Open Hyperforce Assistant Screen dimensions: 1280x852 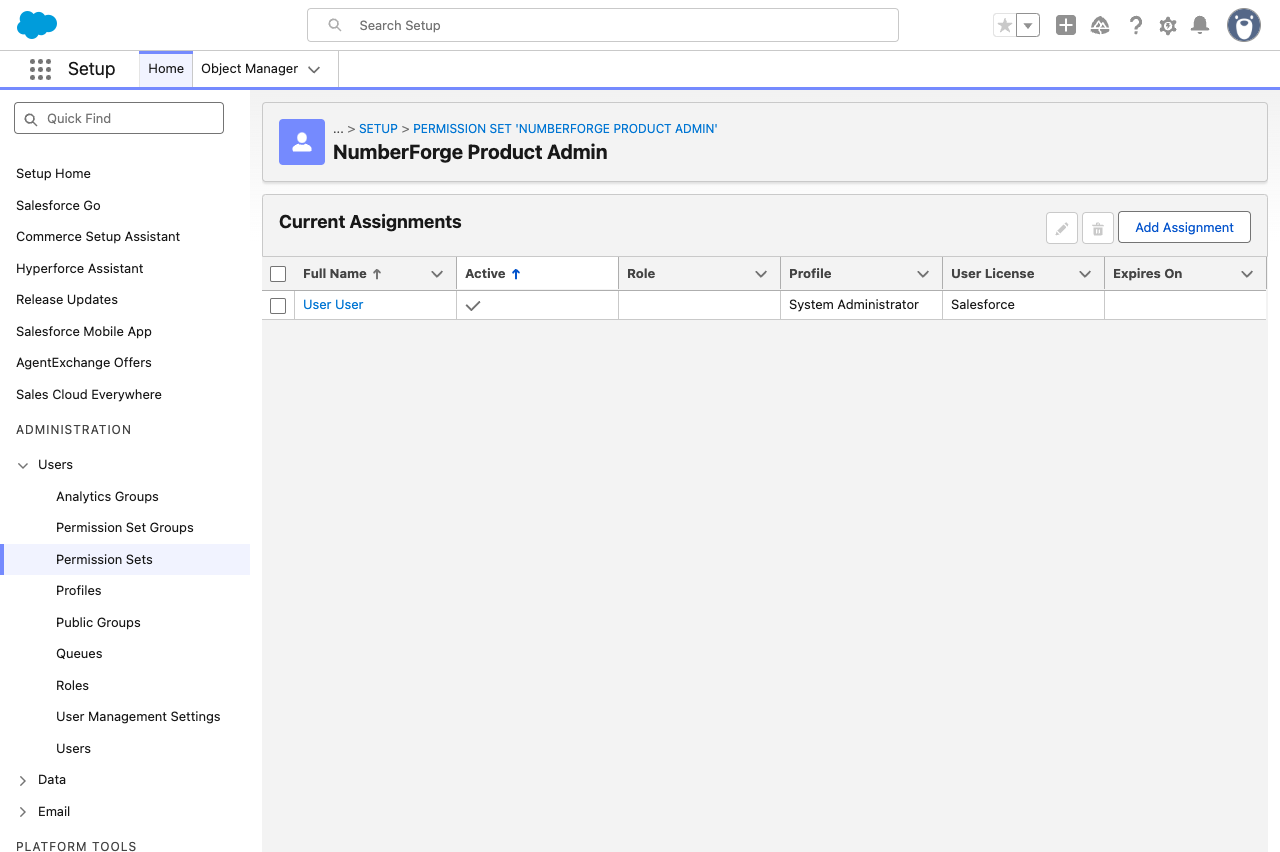coord(80,268)
